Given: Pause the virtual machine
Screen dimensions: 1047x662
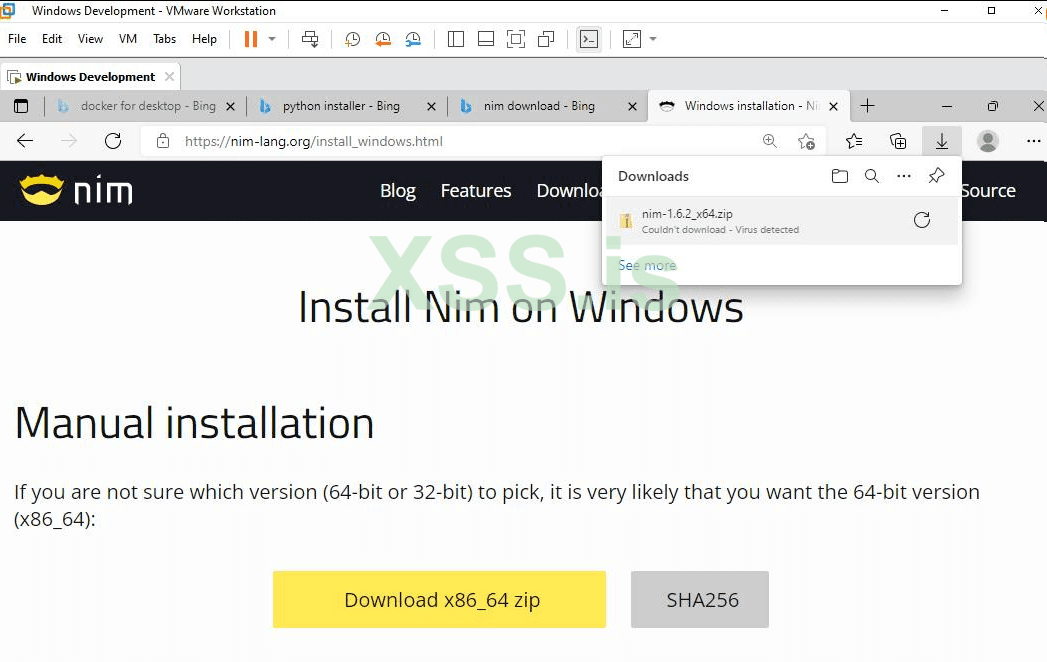Looking at the screenshot, I should 250,39.
